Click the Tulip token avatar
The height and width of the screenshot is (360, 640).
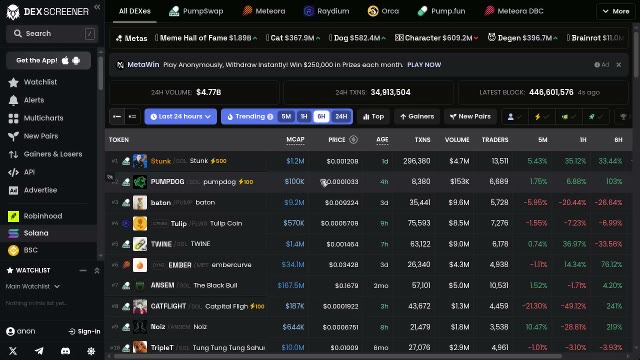click(140, 223)
